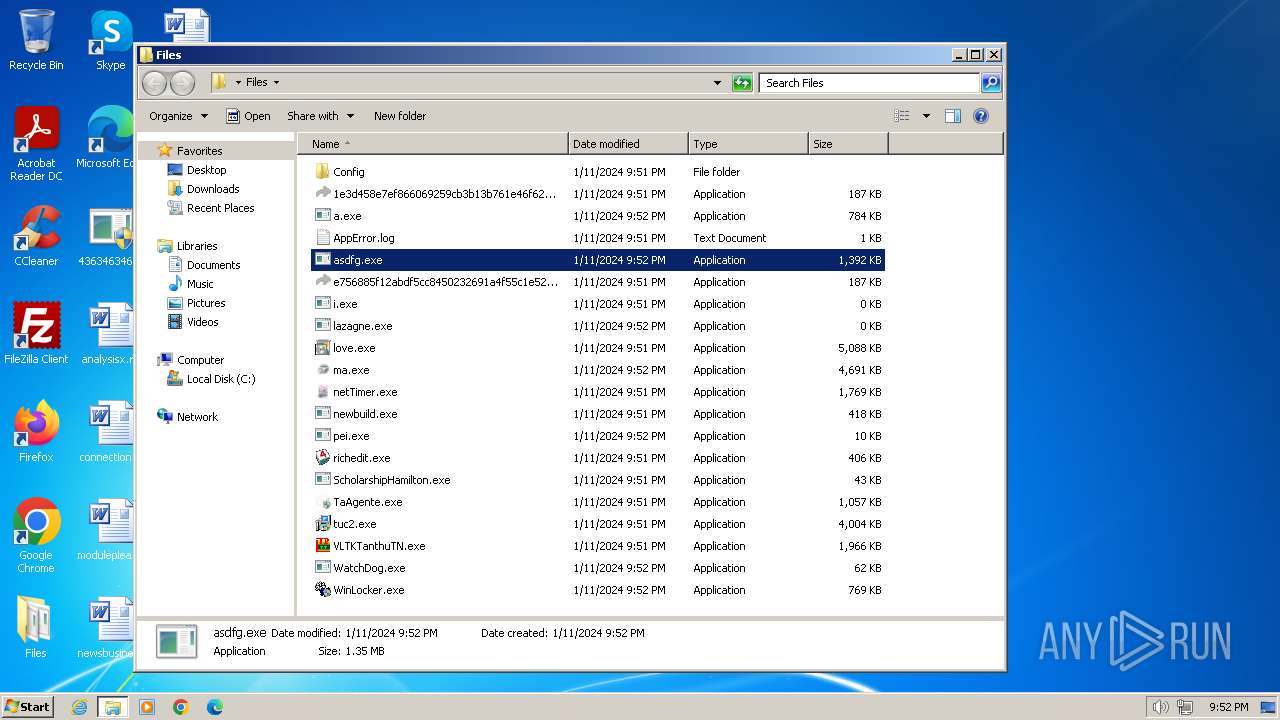Click the Open toolbar button
Screen dimensions: 1280x720
pyautogui.click(x=248, y=116)
